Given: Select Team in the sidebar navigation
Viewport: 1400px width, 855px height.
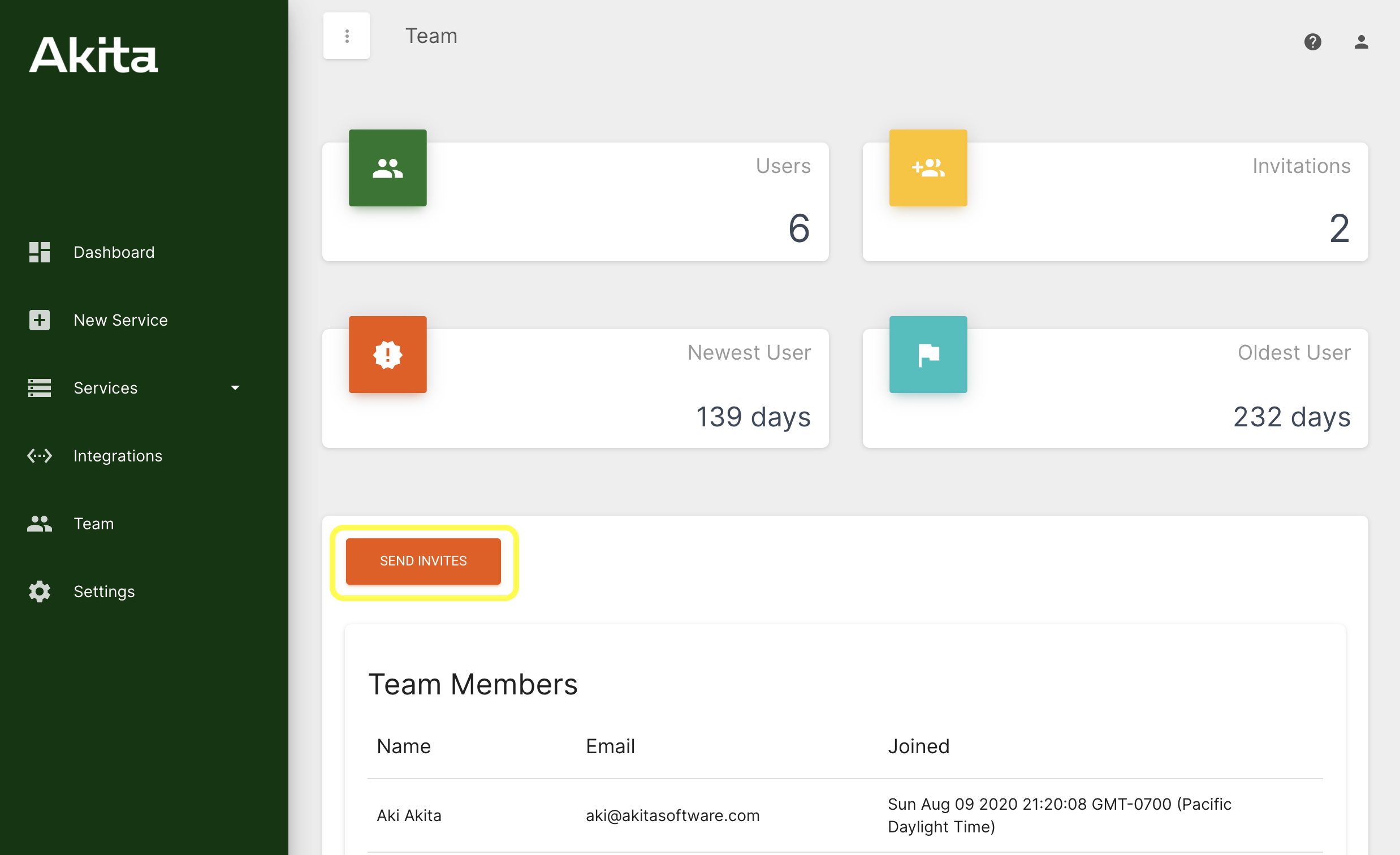Looking at the screenshot, I should point(94,523).
